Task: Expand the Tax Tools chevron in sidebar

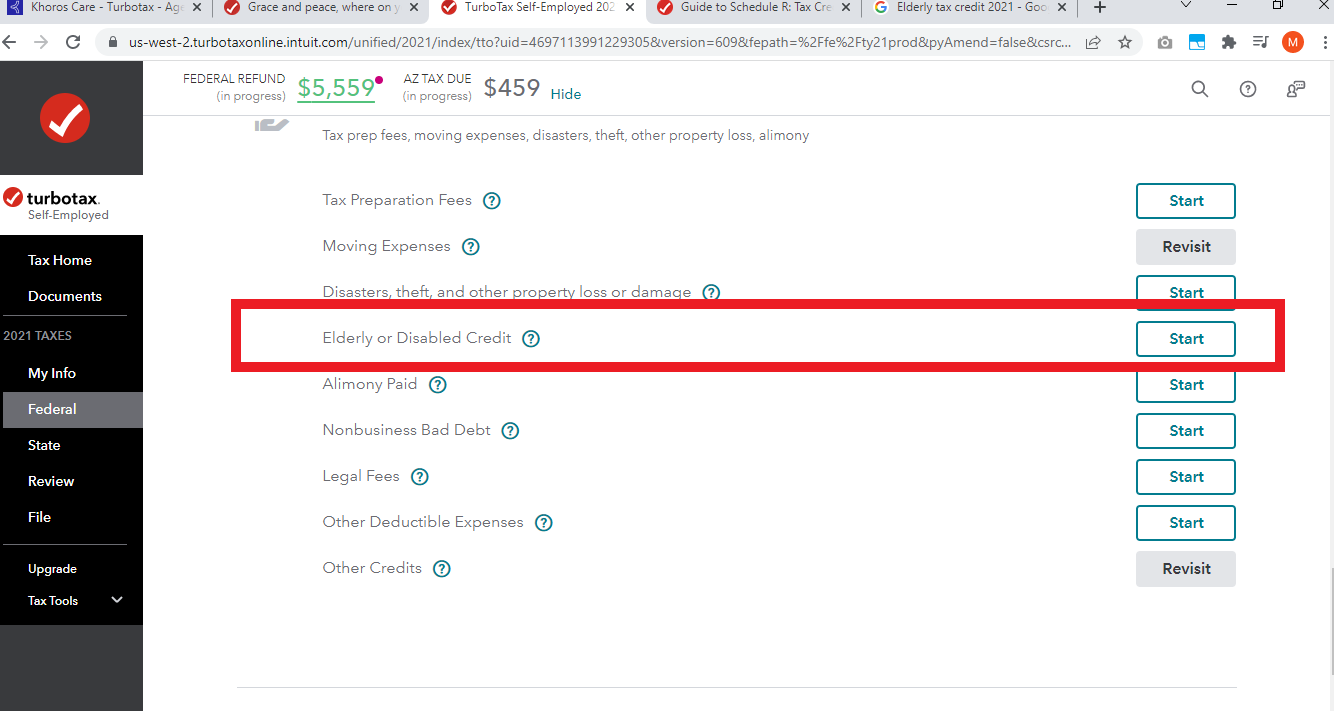Action: coord(117,600)
